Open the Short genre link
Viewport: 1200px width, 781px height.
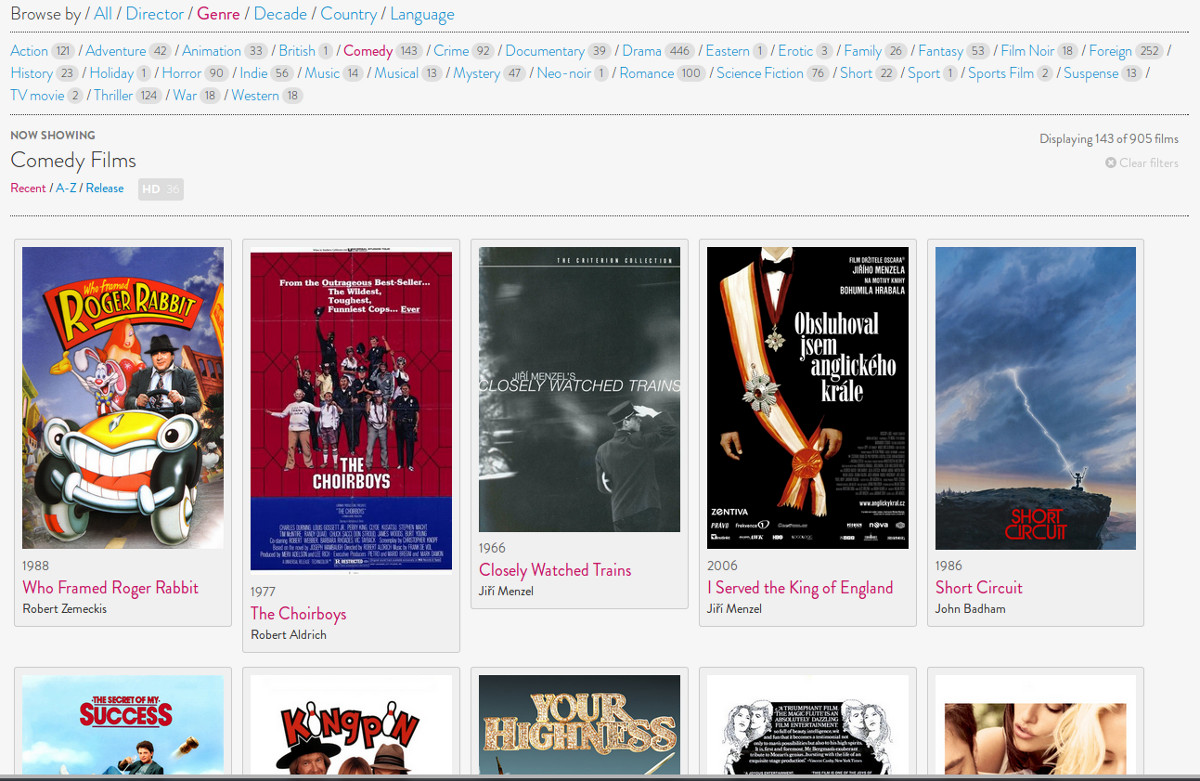856,73
